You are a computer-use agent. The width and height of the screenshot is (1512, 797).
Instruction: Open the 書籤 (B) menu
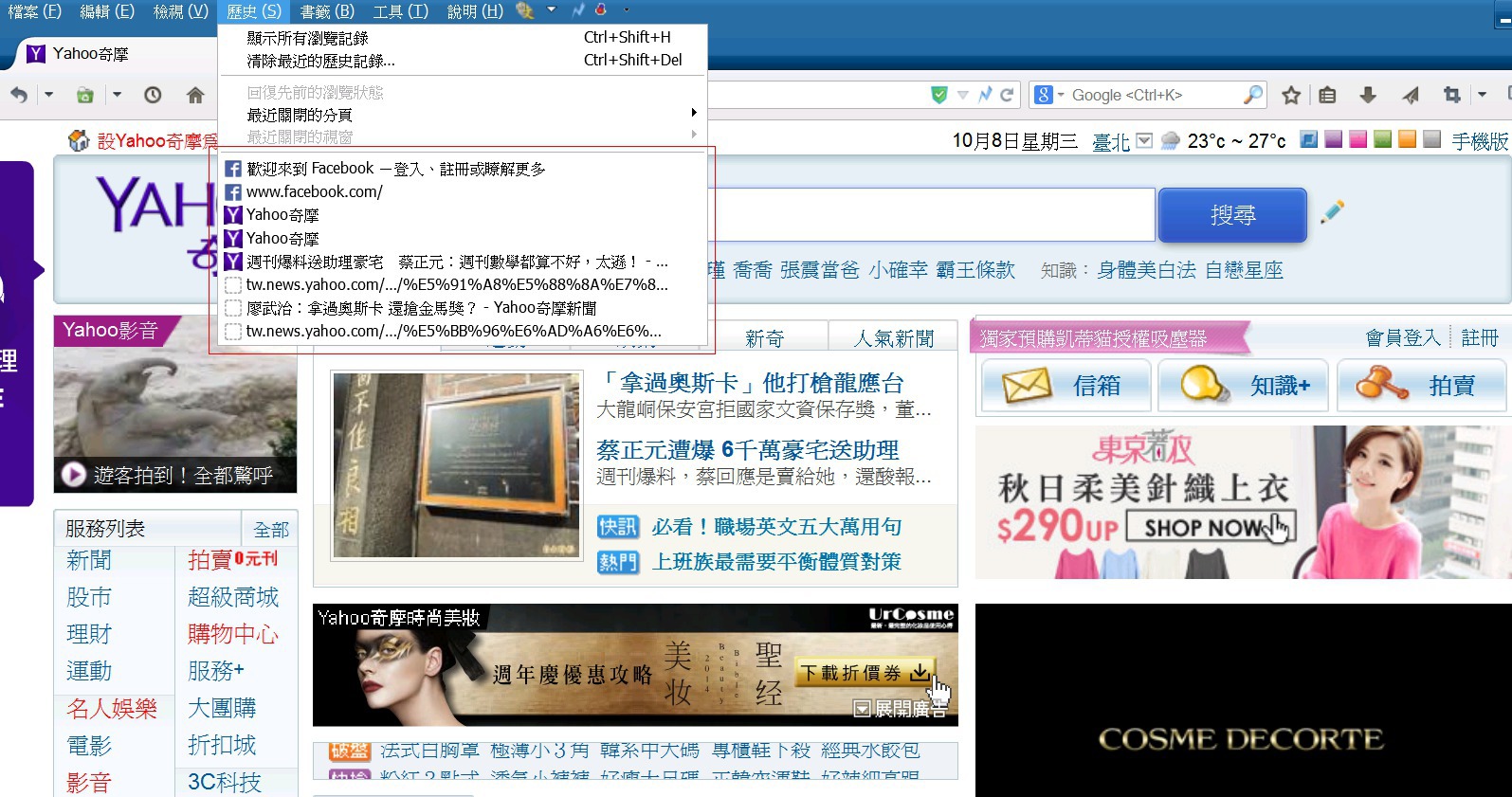point(327,11)
